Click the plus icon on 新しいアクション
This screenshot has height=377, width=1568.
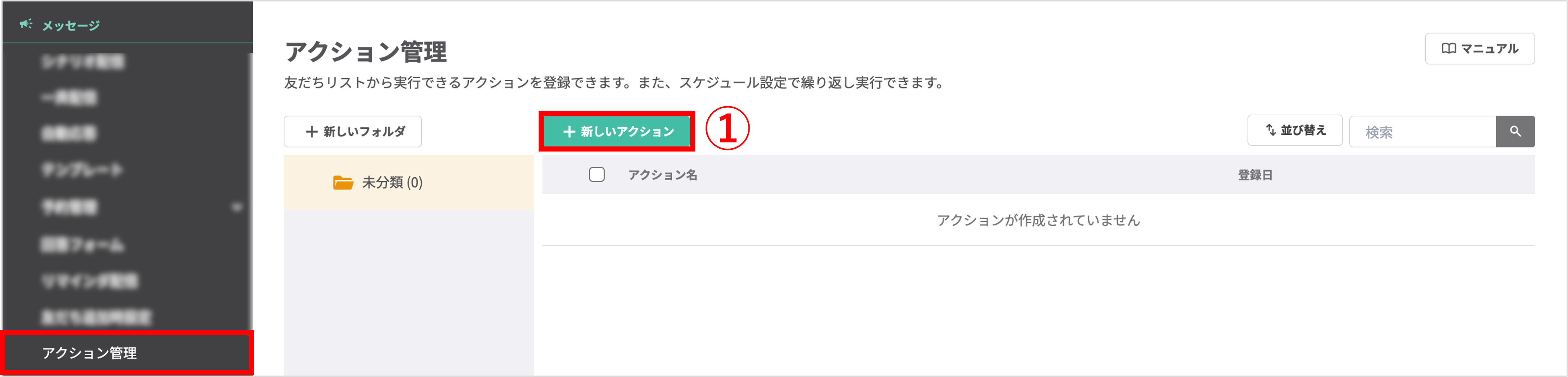point(570,131)
